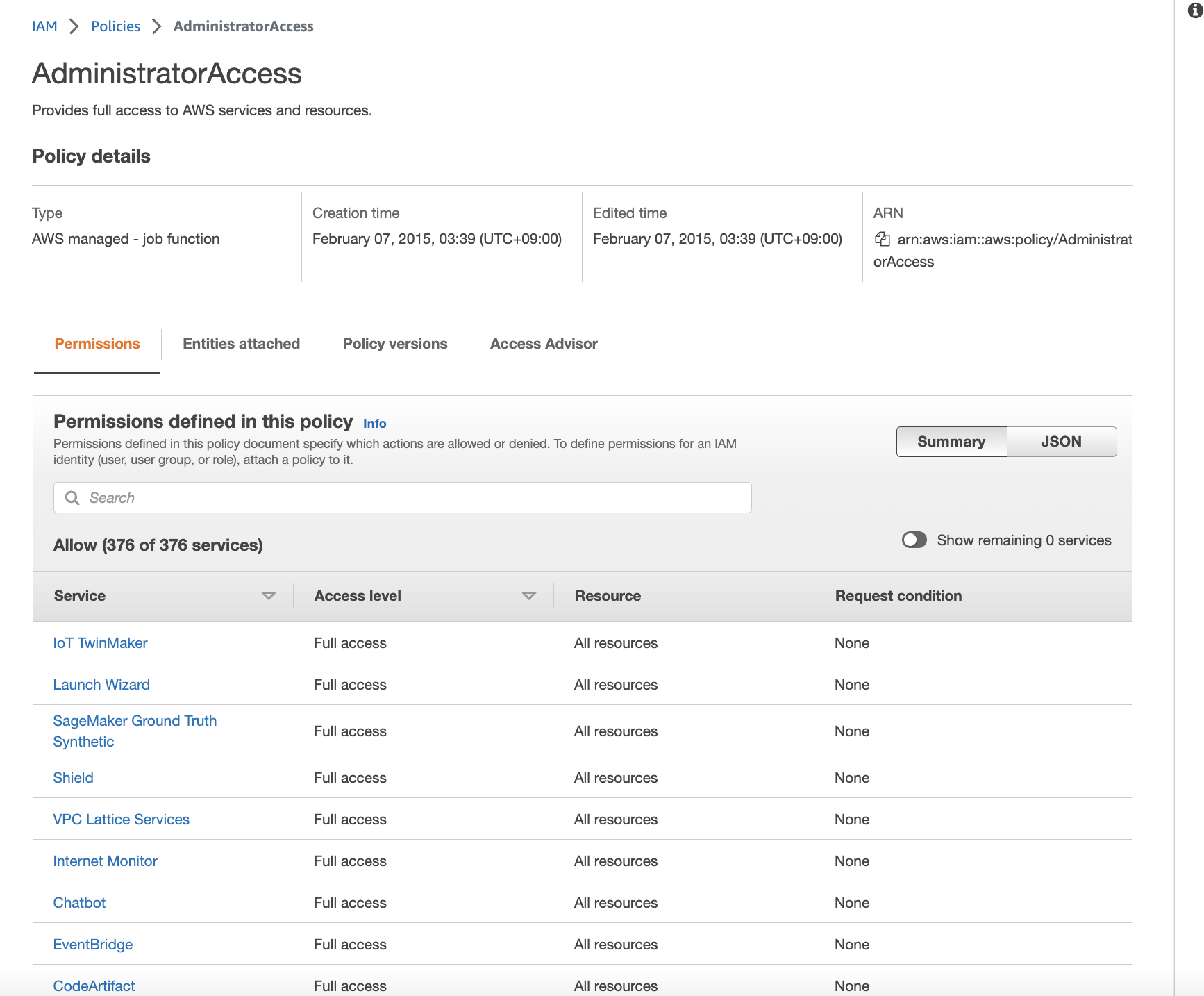The width and height of the screenshot is (1204, 996).
Task: Click the AdministratorAccess breadcrumb text
Action: pos(243,26)
